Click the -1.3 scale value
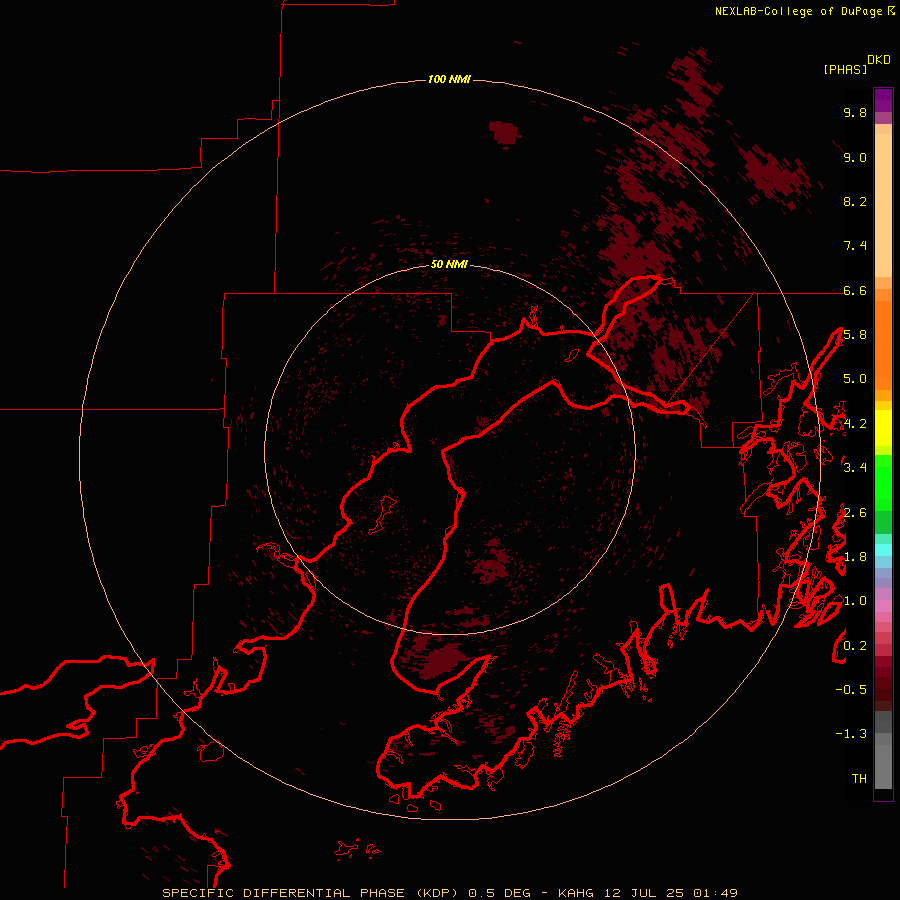The width and height of the screenshot is (900, 900). pos(851,734)
